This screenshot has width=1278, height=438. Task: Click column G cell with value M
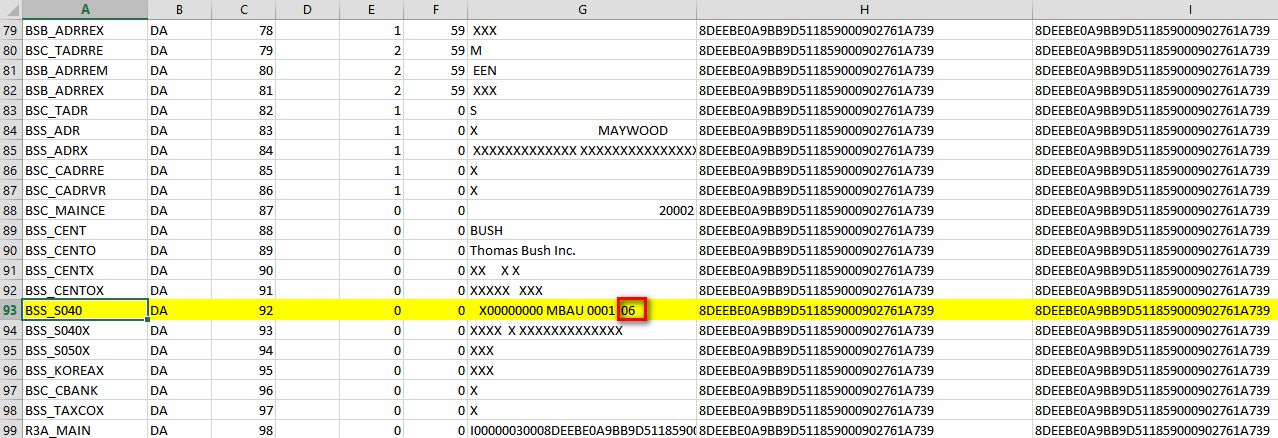coord(582,51)
